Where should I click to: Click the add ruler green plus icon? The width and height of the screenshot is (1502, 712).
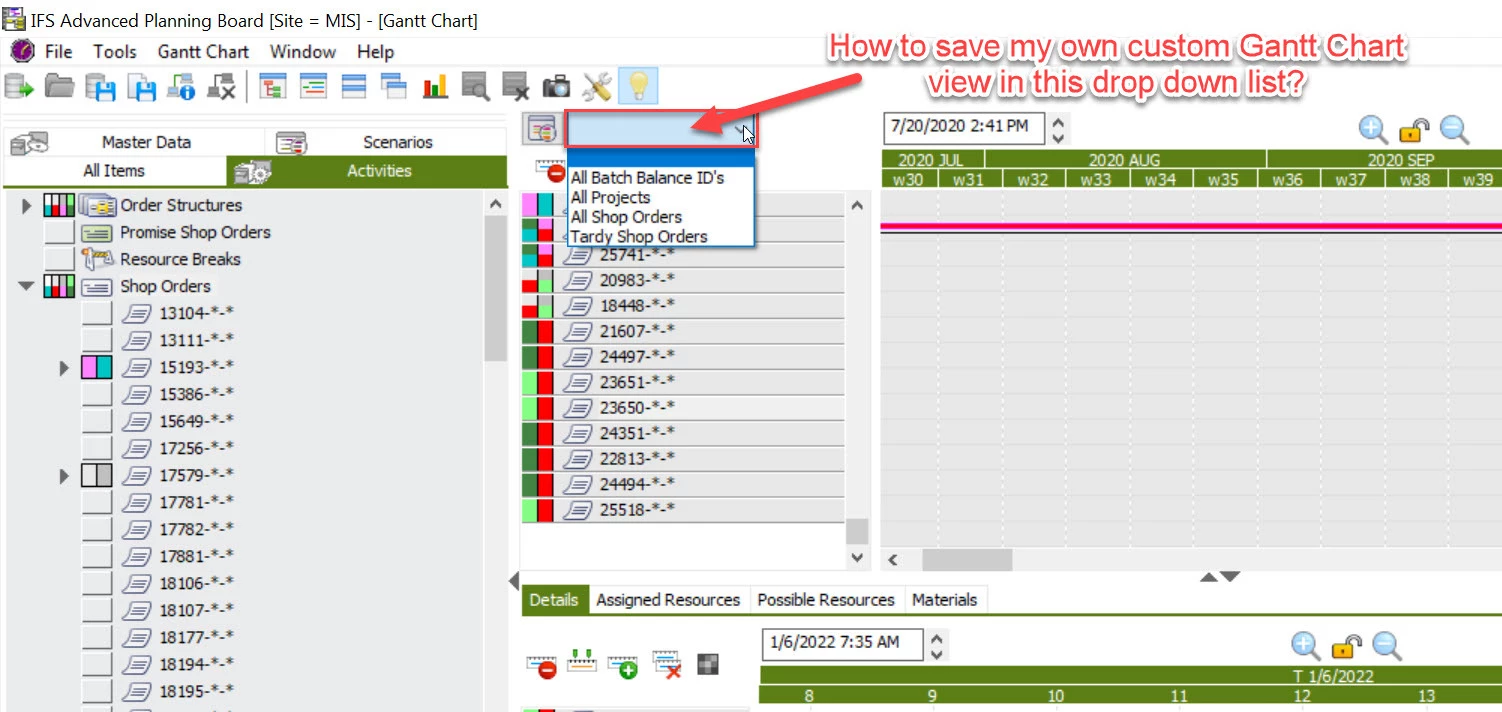click(623, 665)
